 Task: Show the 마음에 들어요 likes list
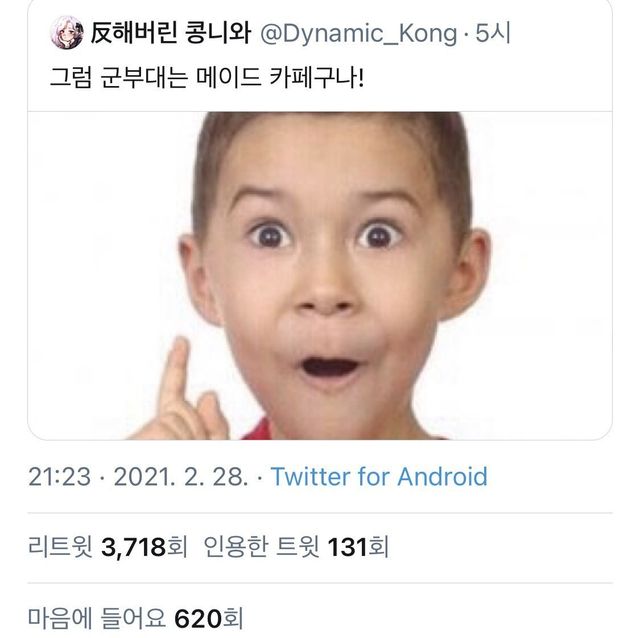(96, 617)
